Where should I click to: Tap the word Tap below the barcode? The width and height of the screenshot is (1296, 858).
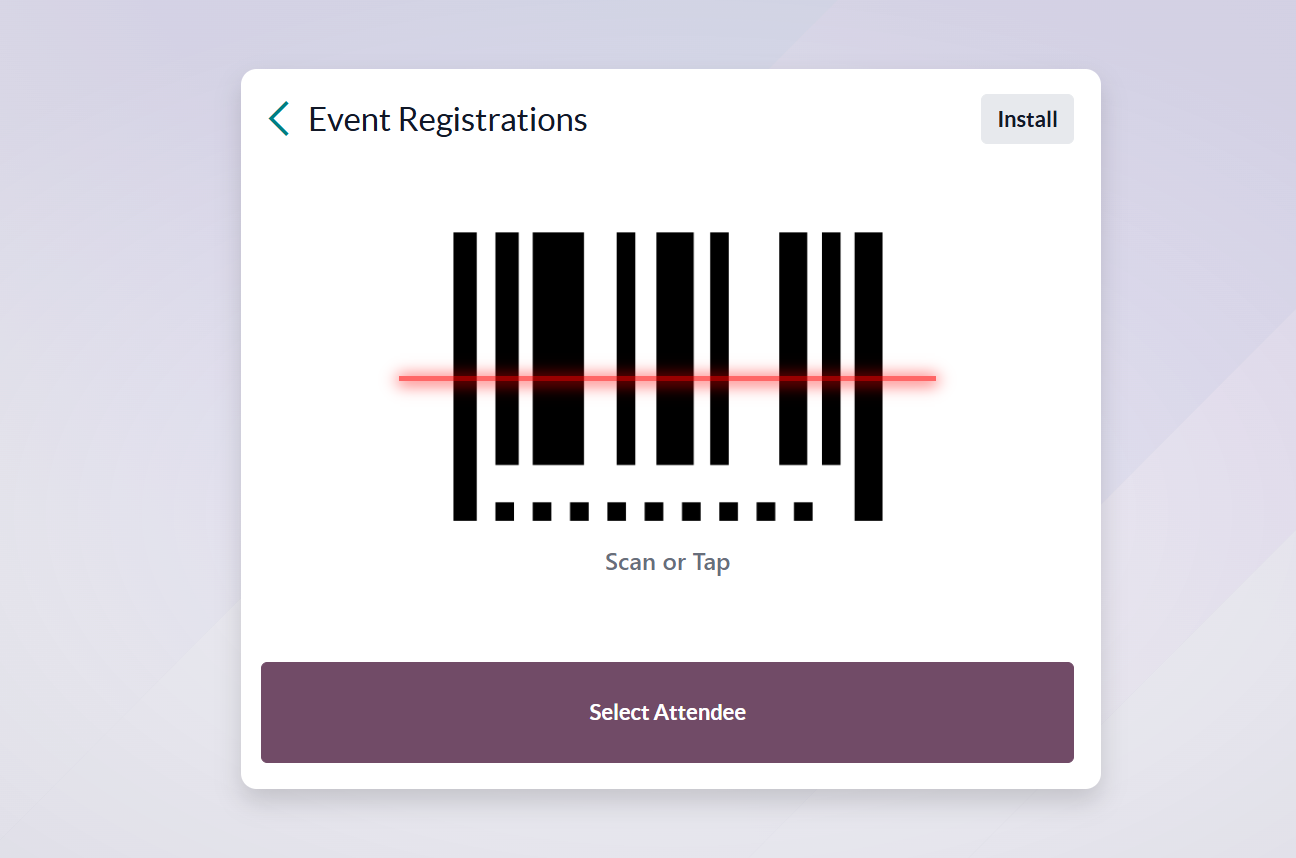pyautogui.click(x=711, y=562)
